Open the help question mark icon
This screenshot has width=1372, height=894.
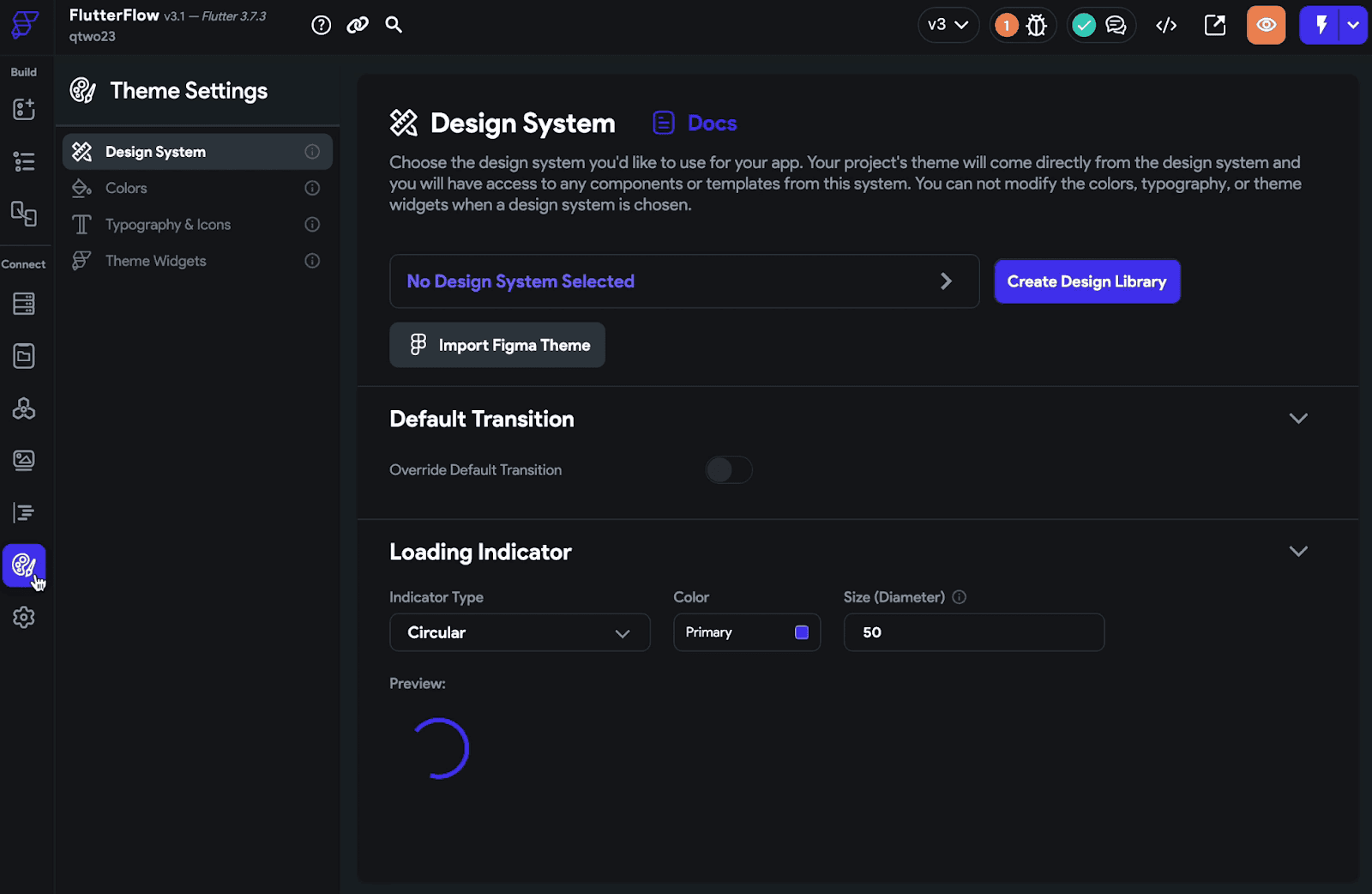tap(322, 25)
